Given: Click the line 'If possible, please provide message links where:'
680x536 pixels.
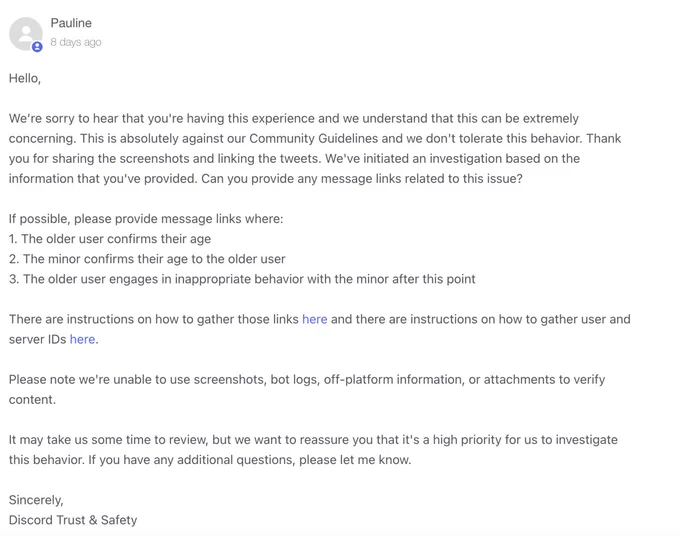Looking at the screenshot, I should point(146,219).
